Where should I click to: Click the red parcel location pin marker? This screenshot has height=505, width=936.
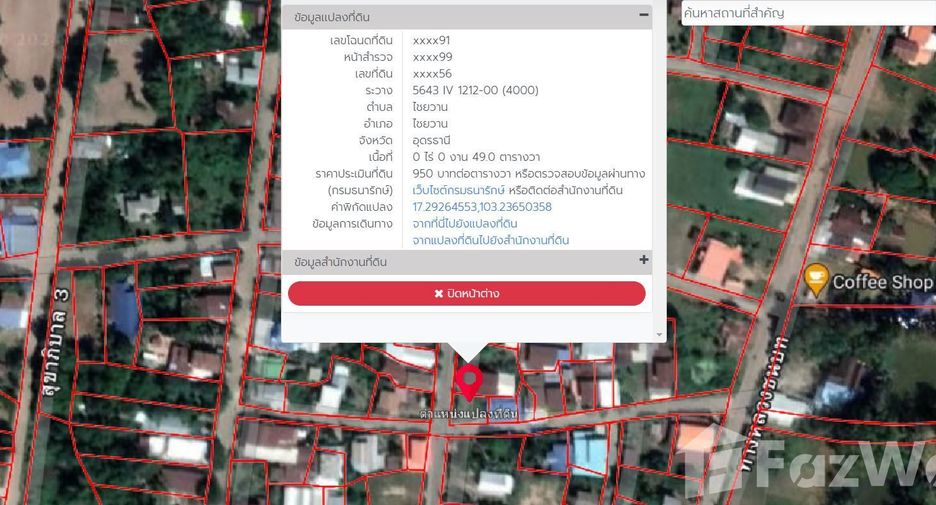point(469,383)
